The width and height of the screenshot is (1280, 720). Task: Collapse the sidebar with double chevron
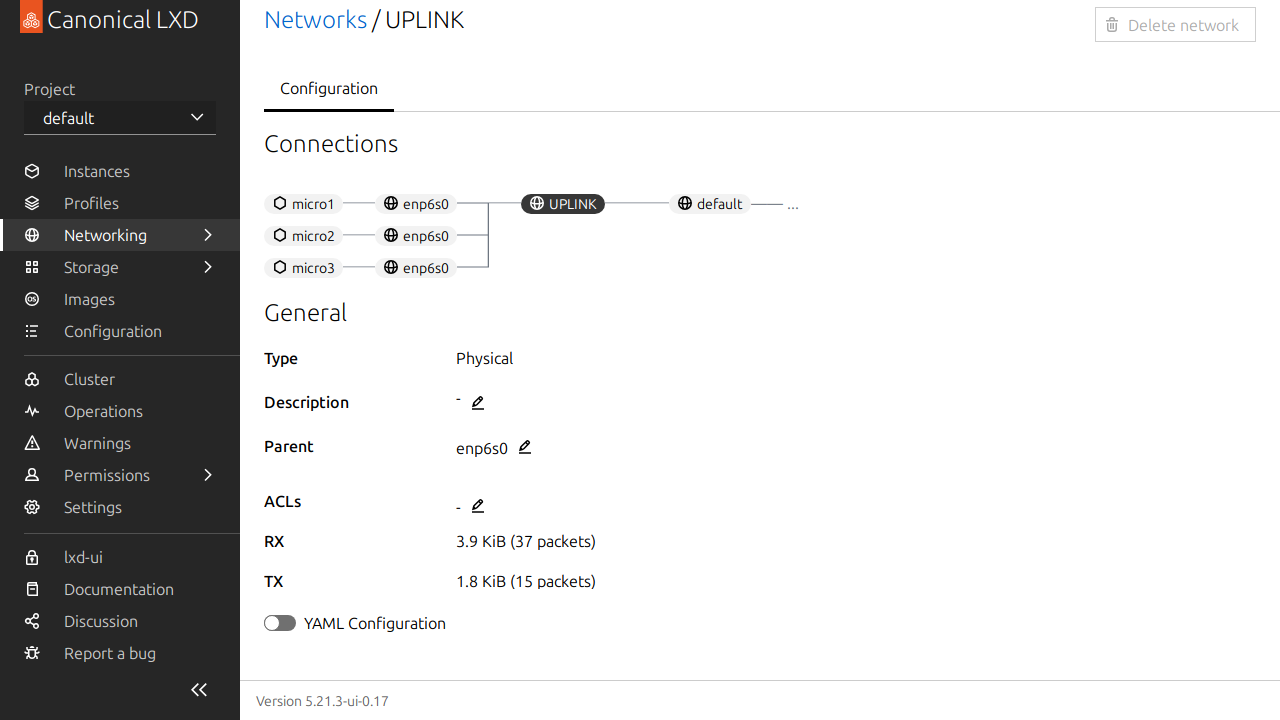[199, 689]
